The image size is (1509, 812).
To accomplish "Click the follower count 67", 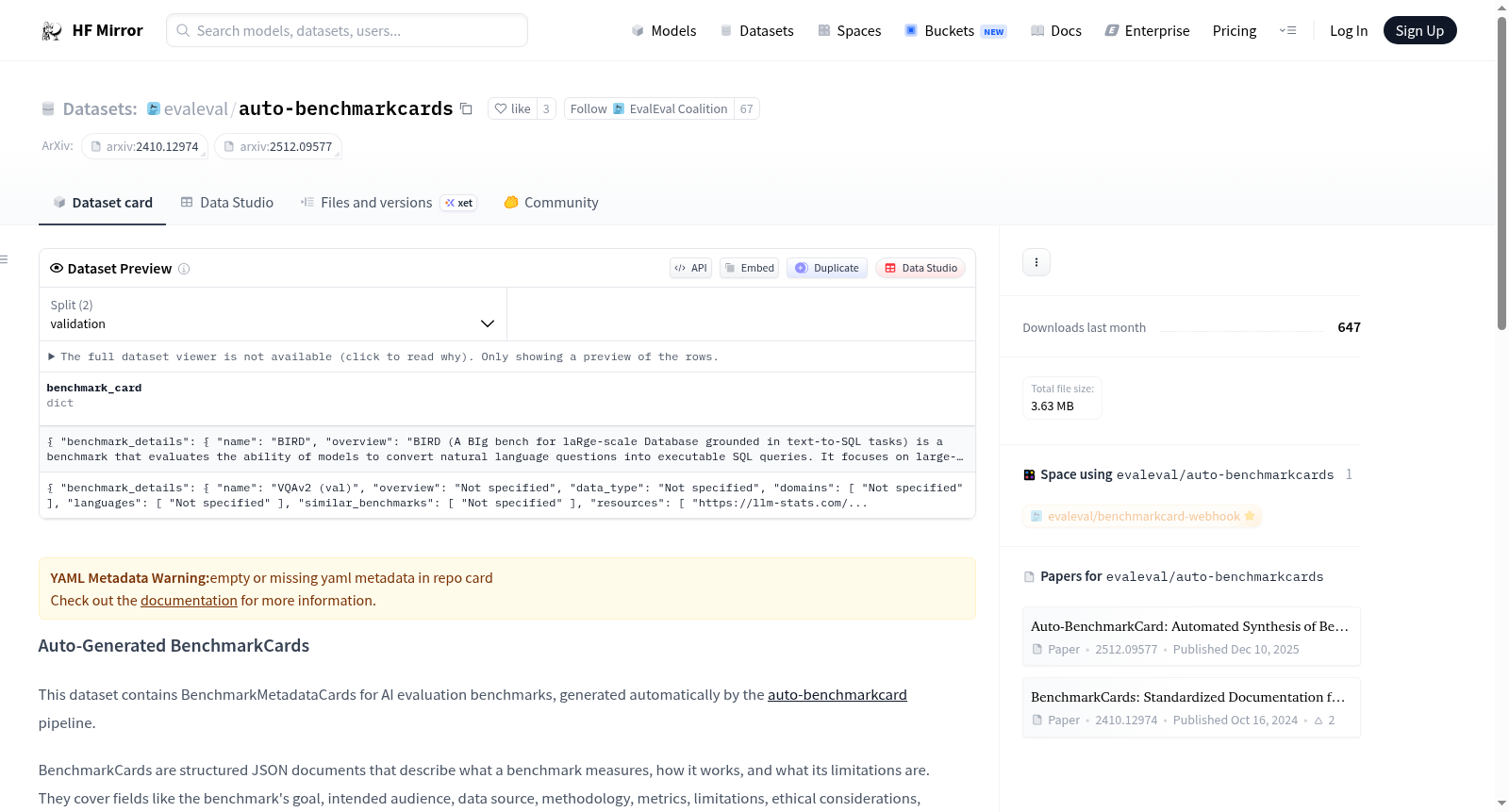I will coord(747,108).
